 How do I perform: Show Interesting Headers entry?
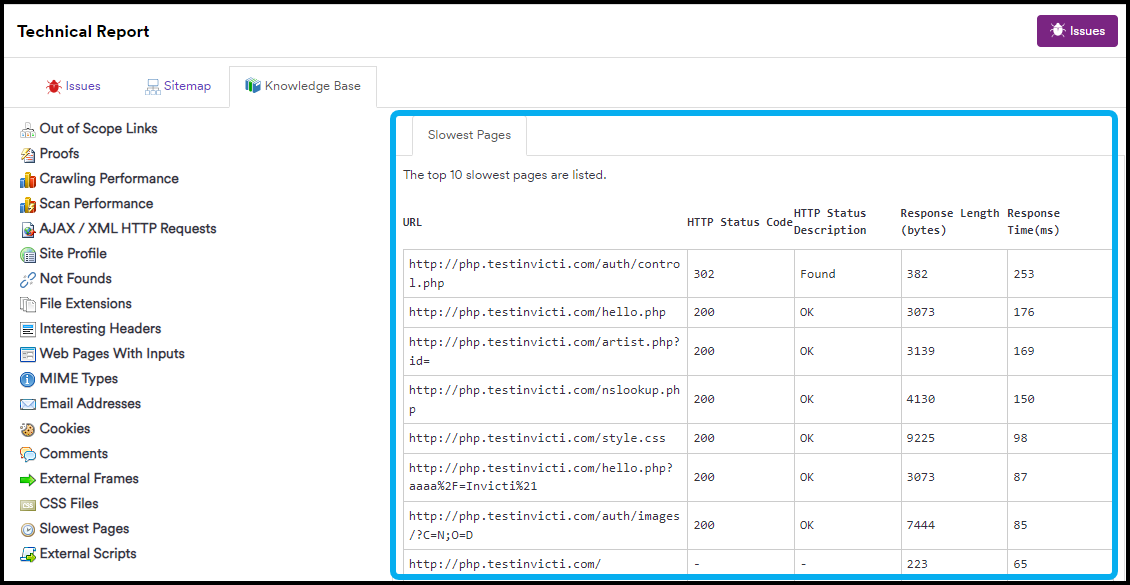tap(100, 329)
